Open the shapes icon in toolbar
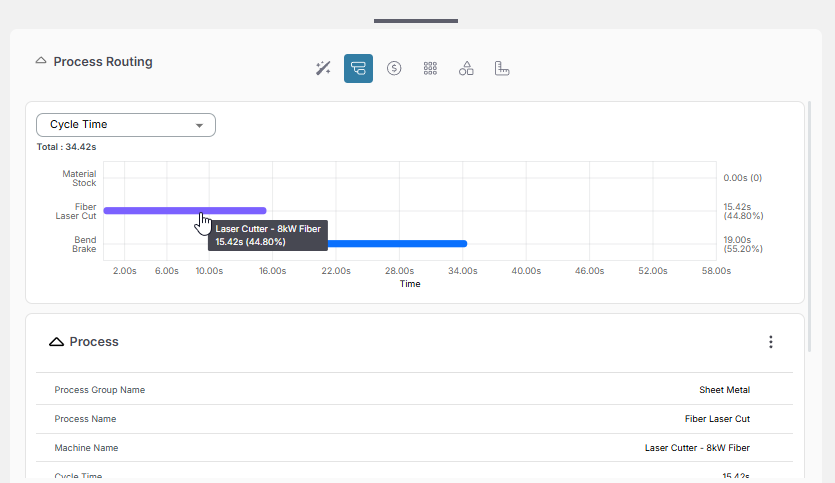 point(466,68)
